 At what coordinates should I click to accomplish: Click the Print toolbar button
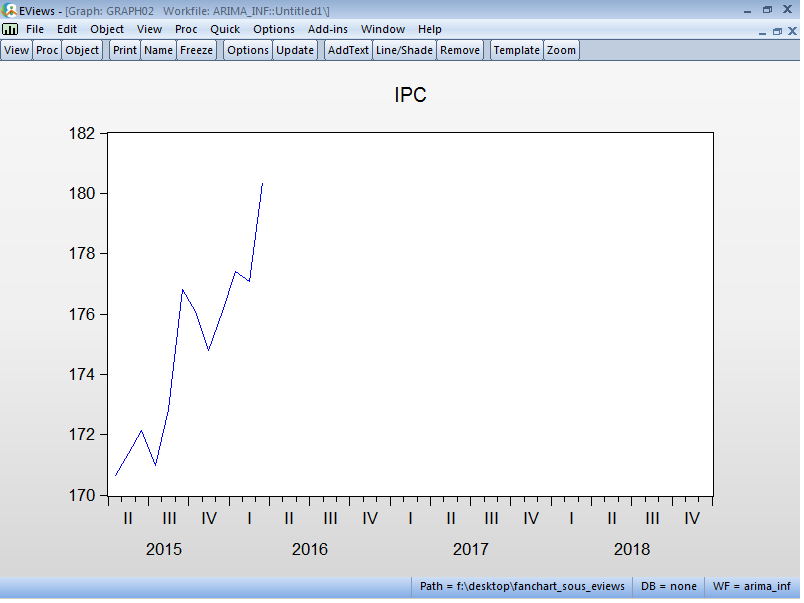125,50
